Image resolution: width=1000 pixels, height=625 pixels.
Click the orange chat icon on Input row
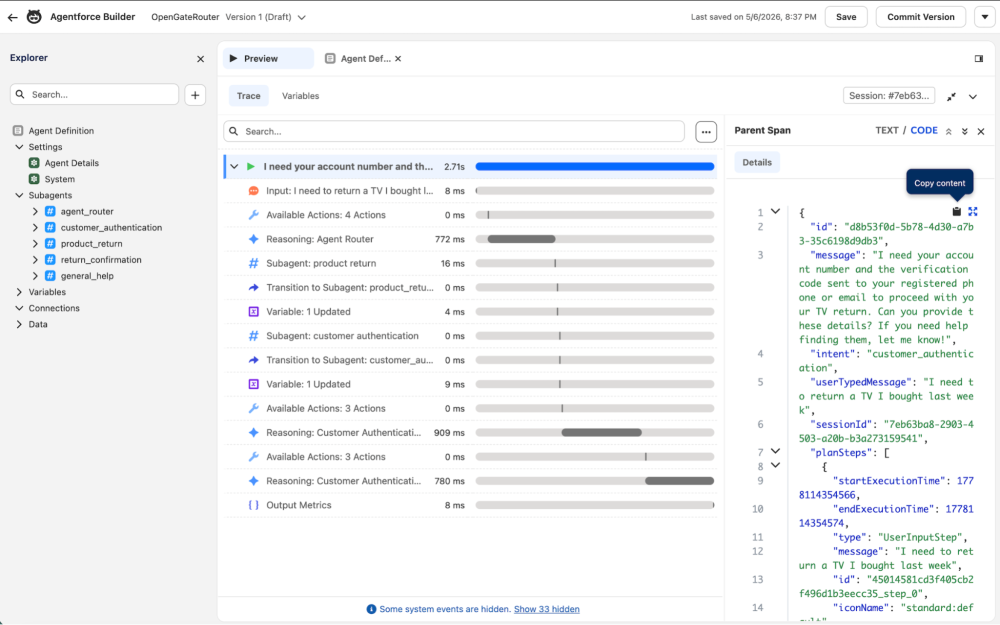click(253, 191)
